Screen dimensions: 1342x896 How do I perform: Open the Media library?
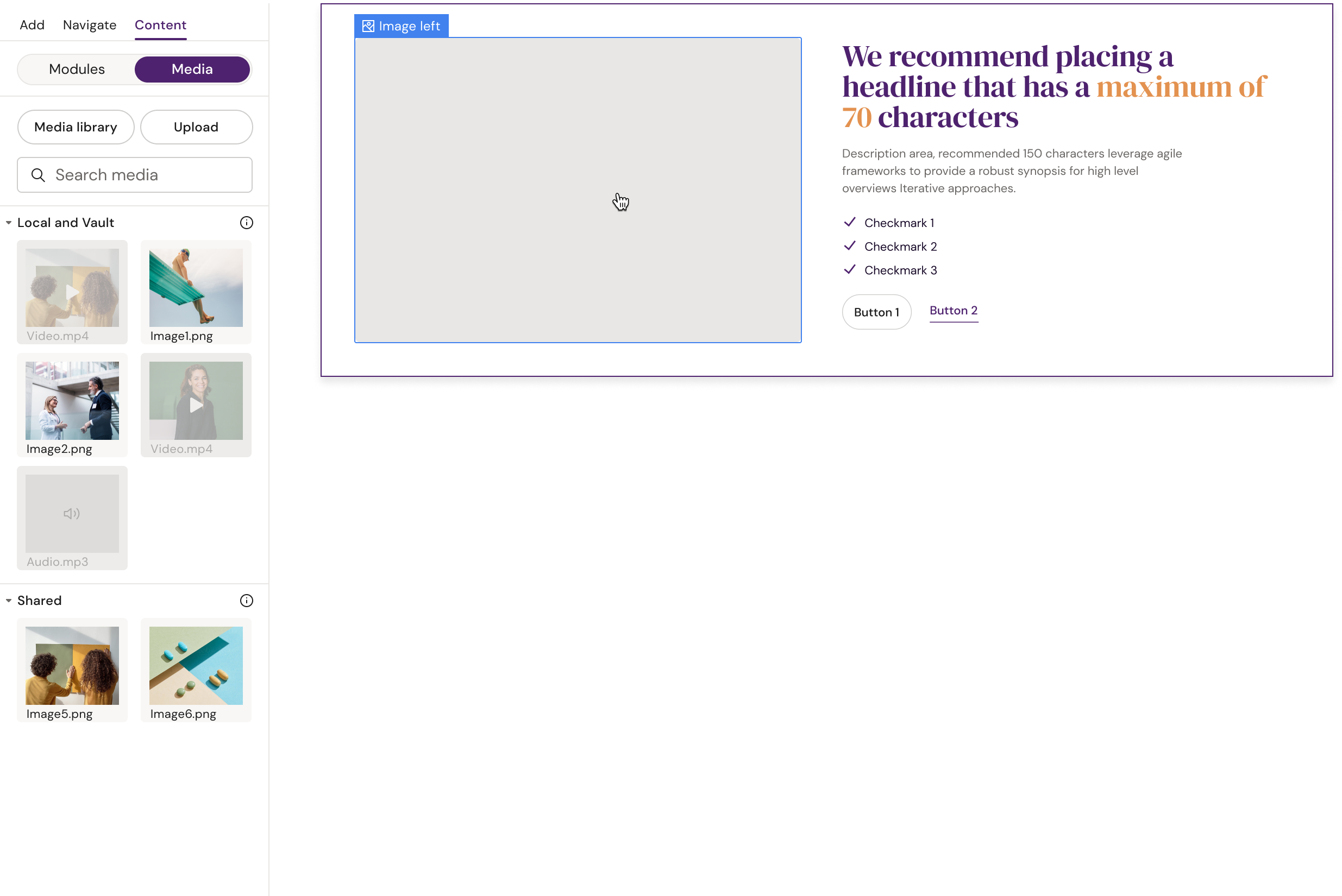76,127
